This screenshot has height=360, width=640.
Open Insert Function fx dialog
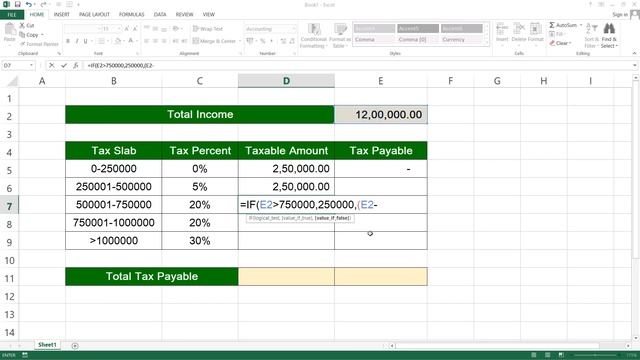coord(76,65)
